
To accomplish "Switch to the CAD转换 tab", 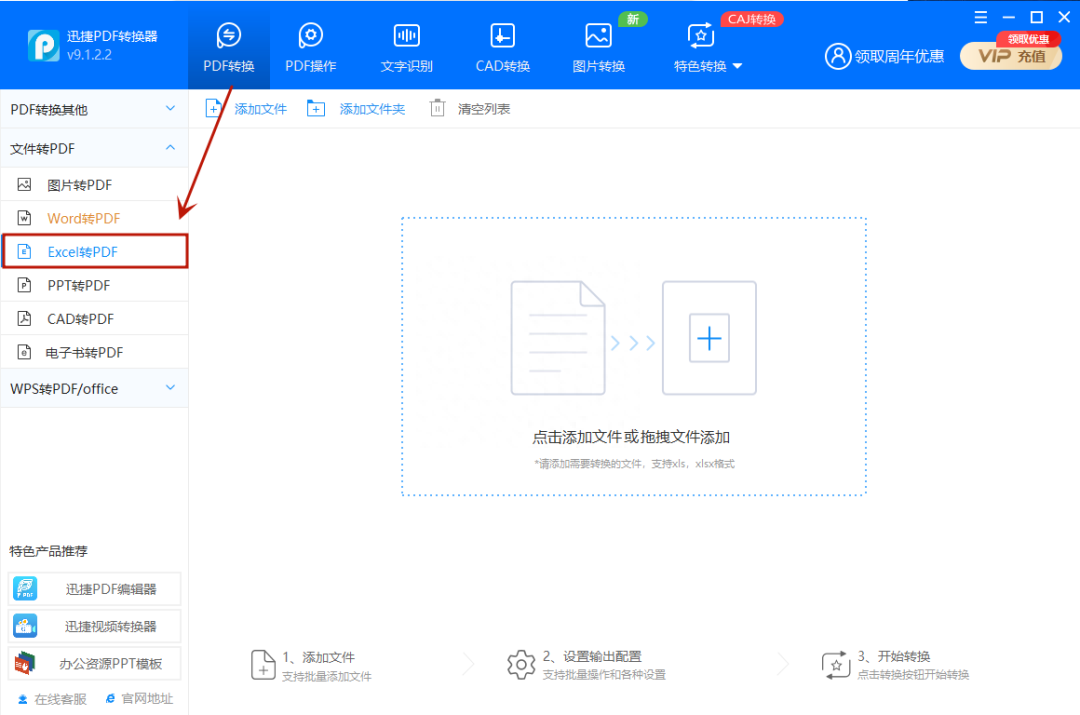I will point(503,48).
